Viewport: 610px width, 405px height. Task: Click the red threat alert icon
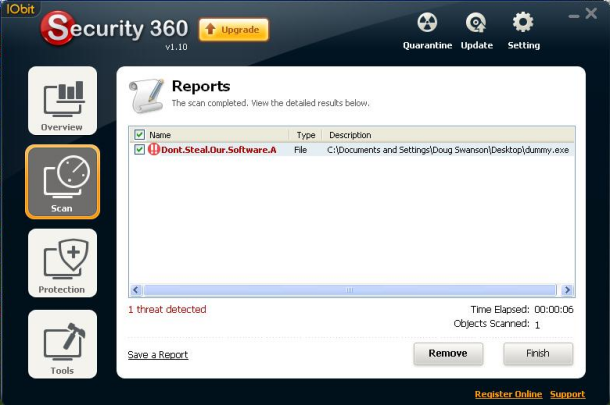click(x=154, y=149)
